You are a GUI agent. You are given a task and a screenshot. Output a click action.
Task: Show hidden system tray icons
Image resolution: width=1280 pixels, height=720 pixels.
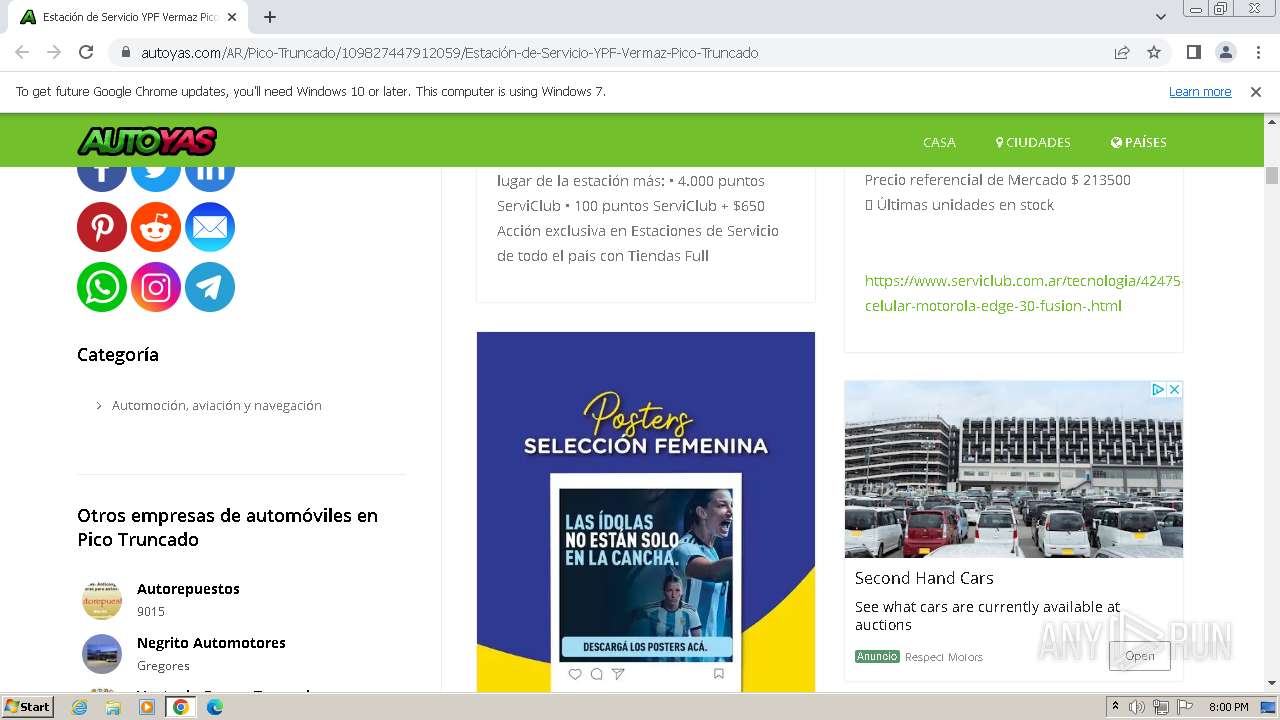click(x=1115, y=707)
